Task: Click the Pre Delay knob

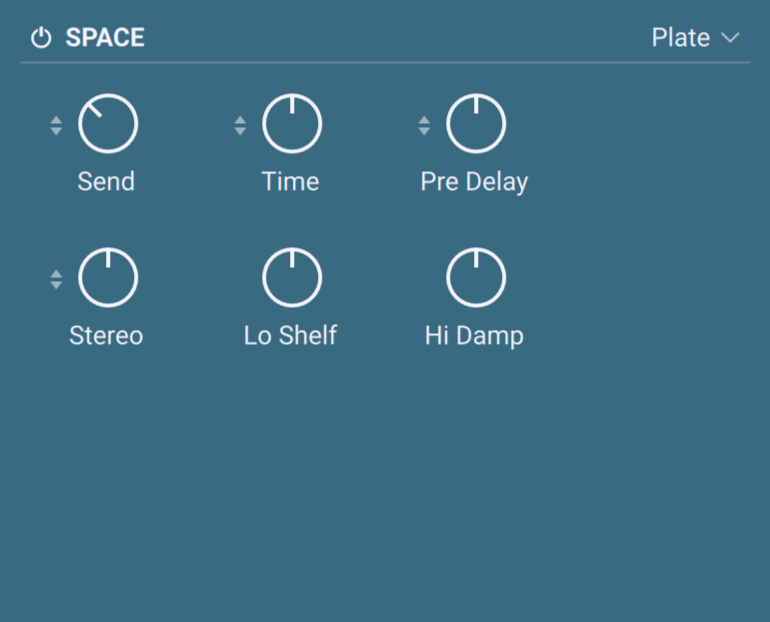Action: point(476,125)
